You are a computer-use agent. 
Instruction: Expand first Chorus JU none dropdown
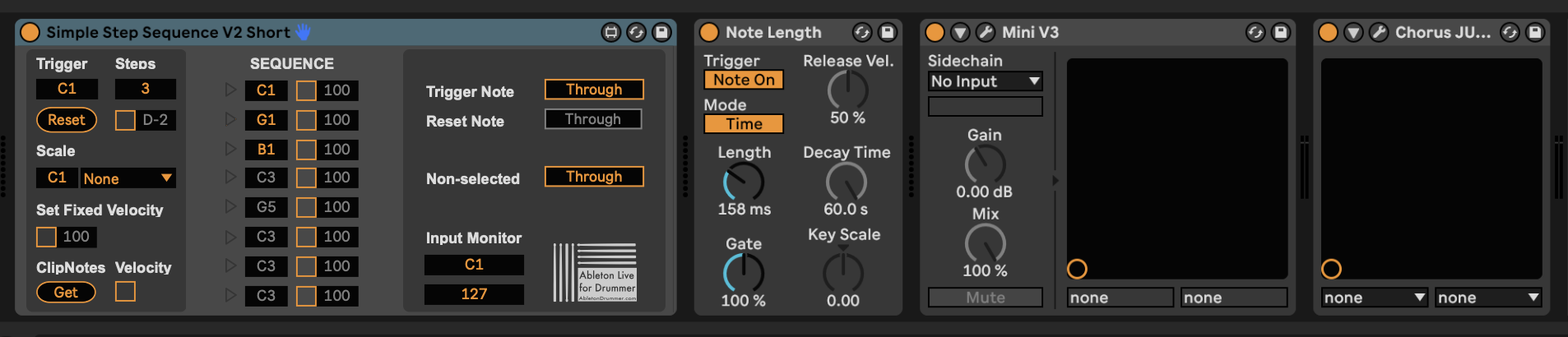[x=1373, y=298]
